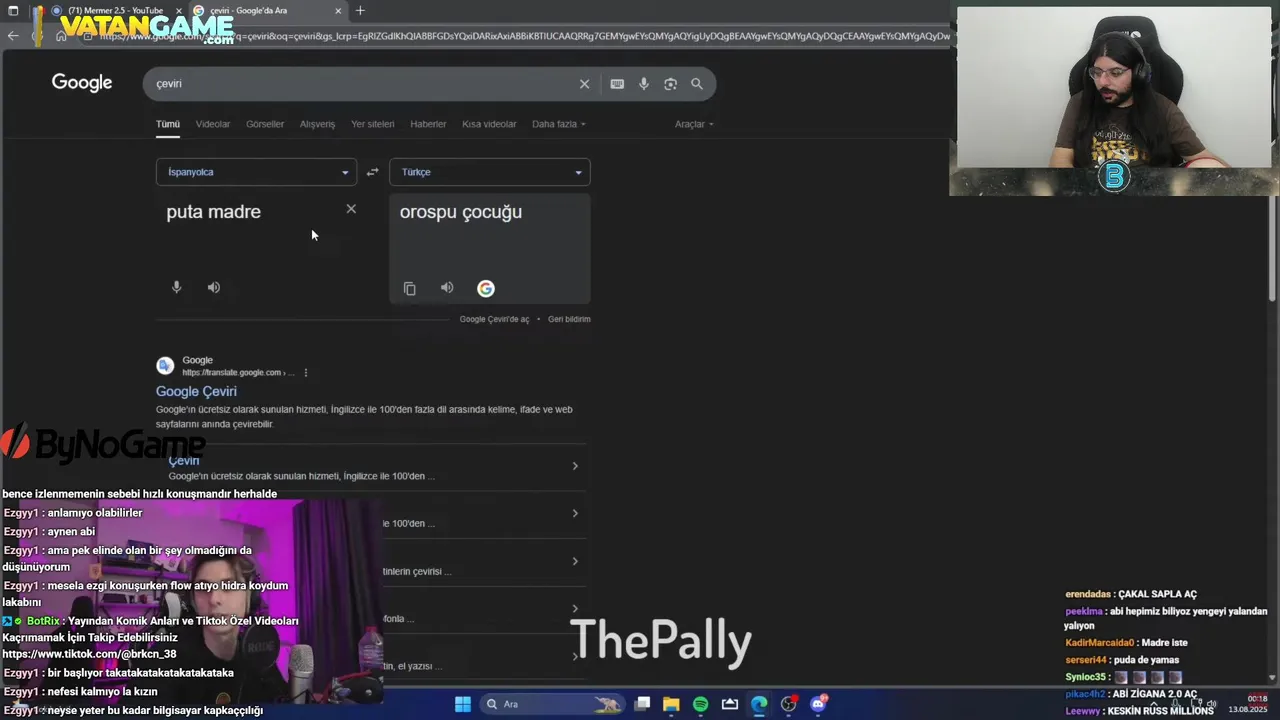Switch to the Videolar tab
This screenshot has height=720, width=1280.
pos(213,124)
